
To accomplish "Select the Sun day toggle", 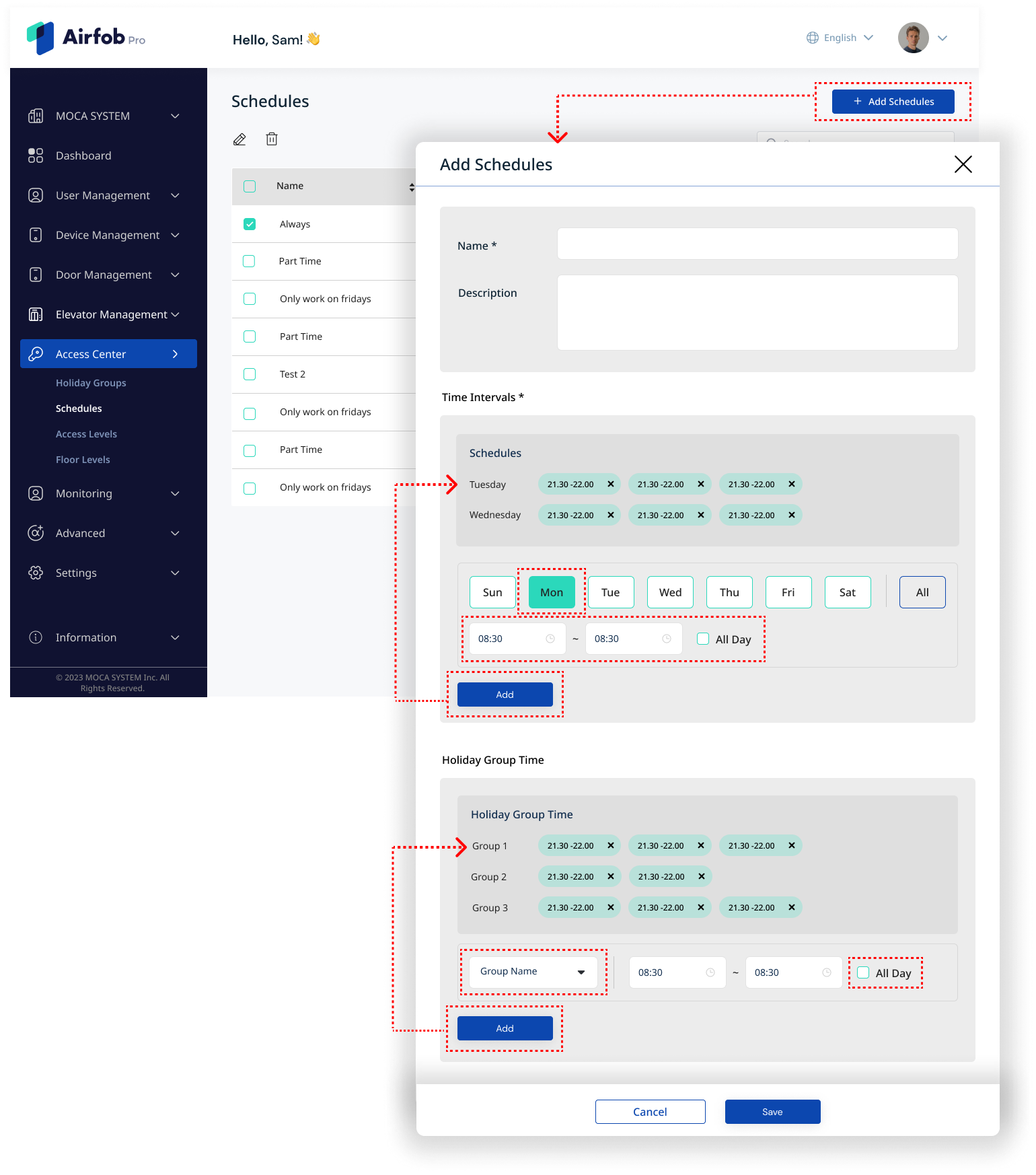I will coord(492,592).
